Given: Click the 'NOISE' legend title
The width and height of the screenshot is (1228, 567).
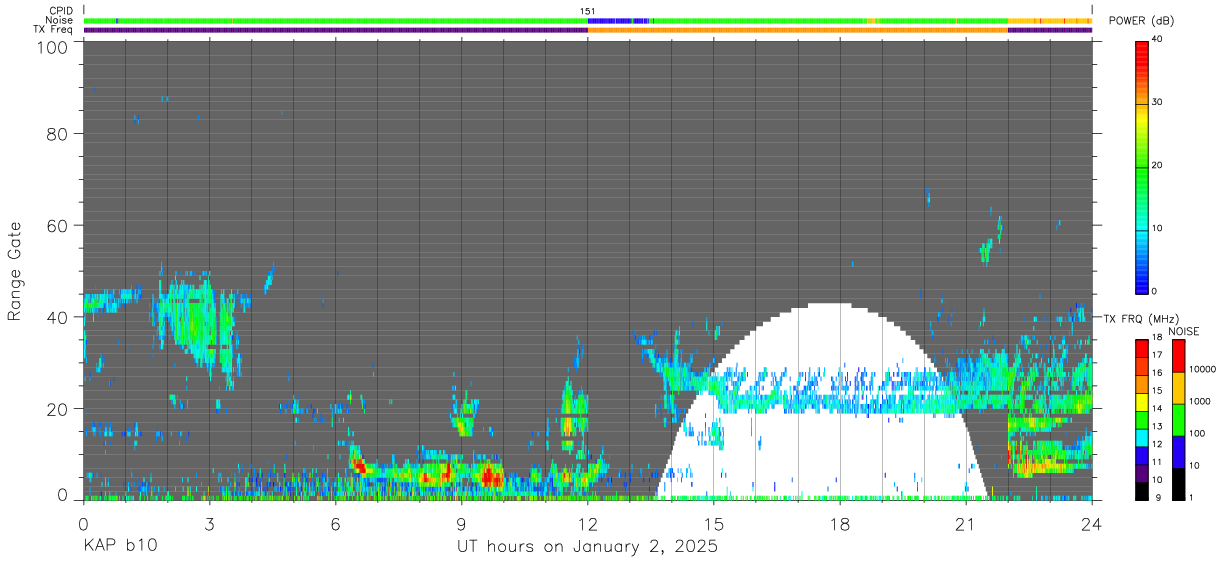Looking at the screenshot, I should tap(1183, 331).
